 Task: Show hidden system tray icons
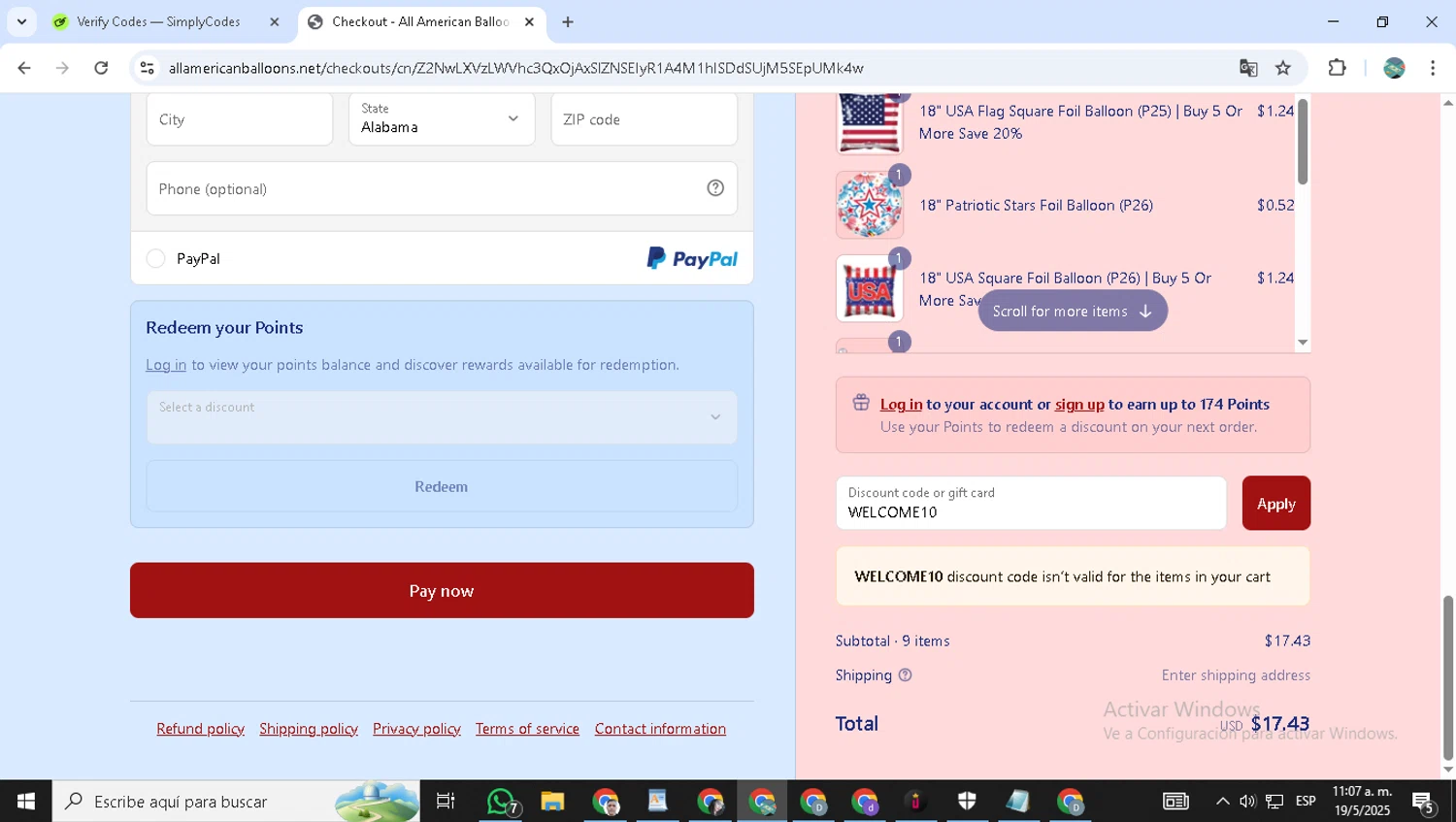tap(1222, 802)
